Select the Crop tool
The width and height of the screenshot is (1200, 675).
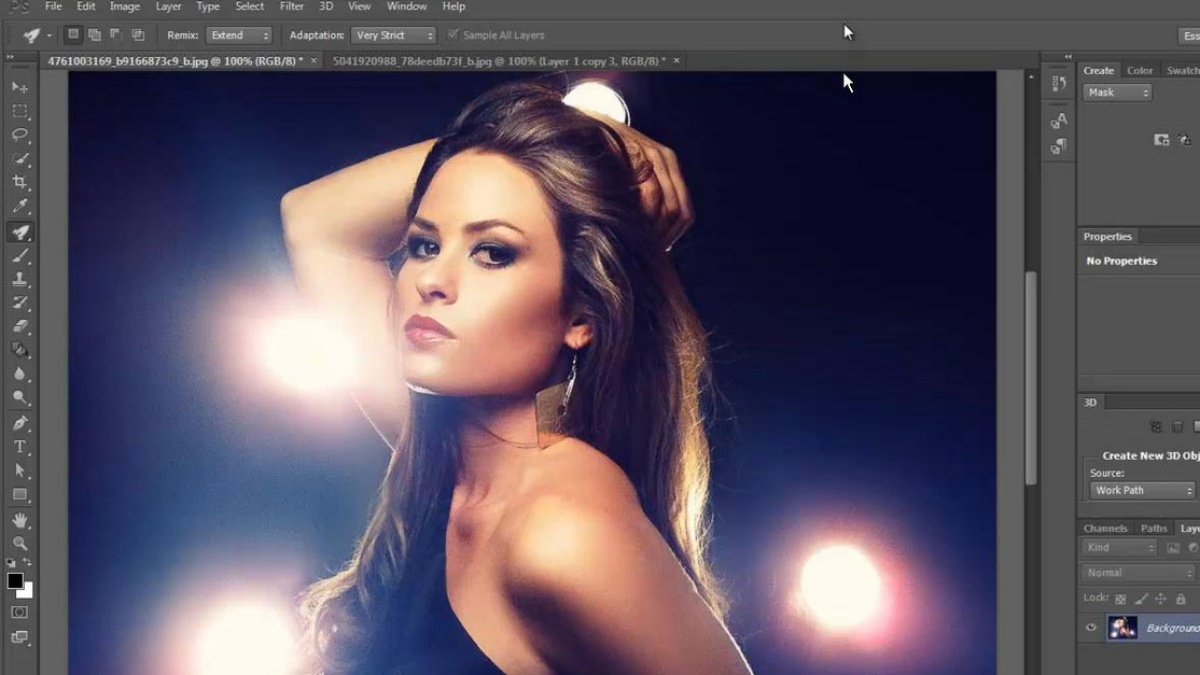pyautogui.click(x=20, y=183)
